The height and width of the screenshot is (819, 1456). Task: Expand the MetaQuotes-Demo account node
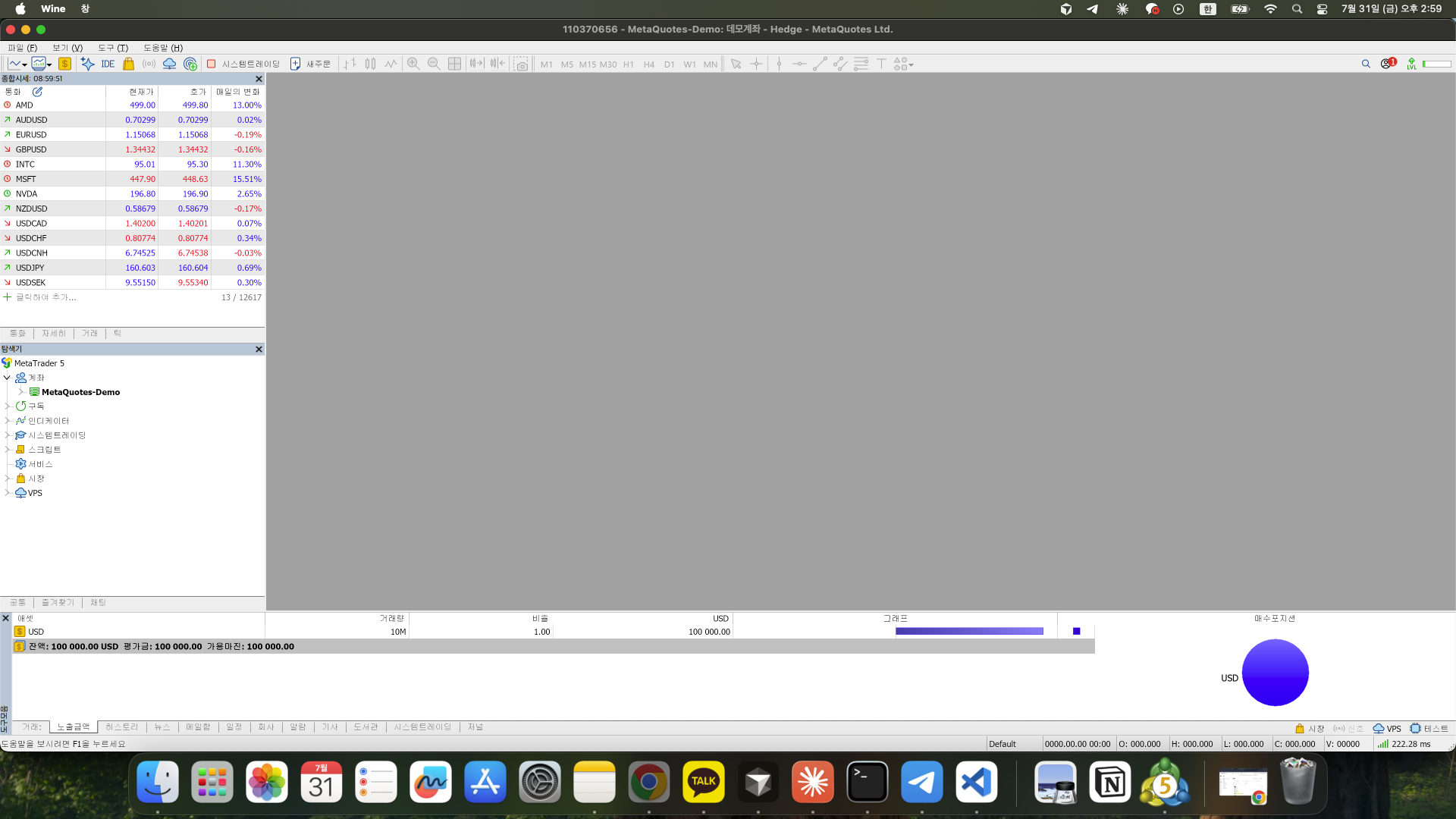[x=21, y=392]
